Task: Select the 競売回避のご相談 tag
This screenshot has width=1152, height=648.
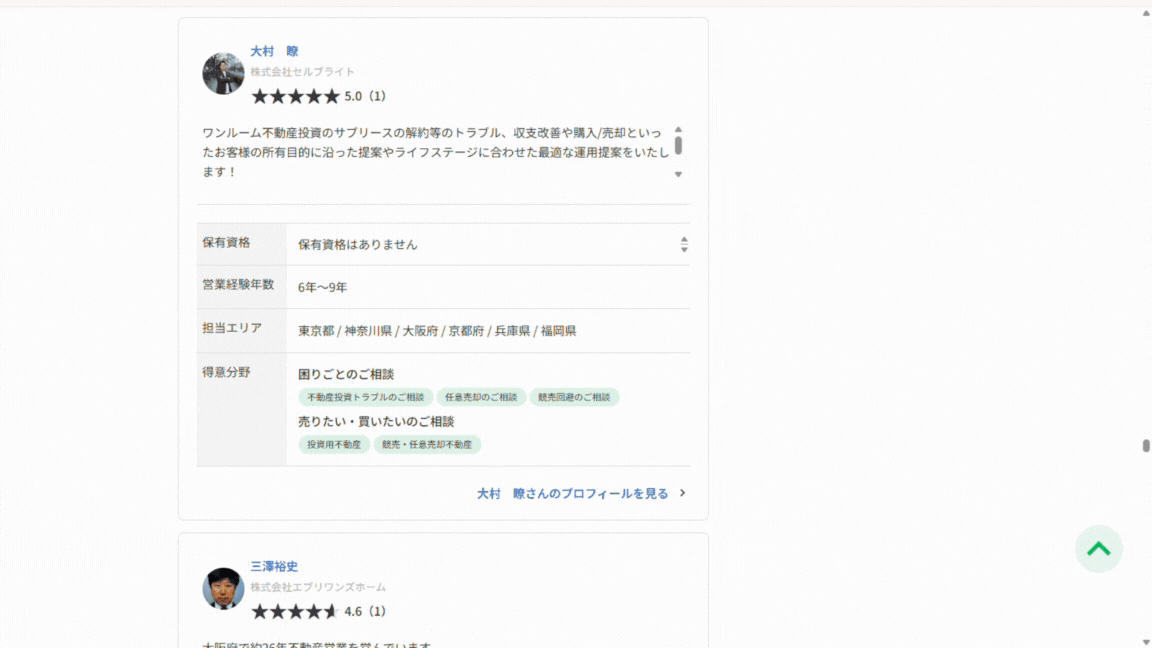Action: tap(574, 397)
